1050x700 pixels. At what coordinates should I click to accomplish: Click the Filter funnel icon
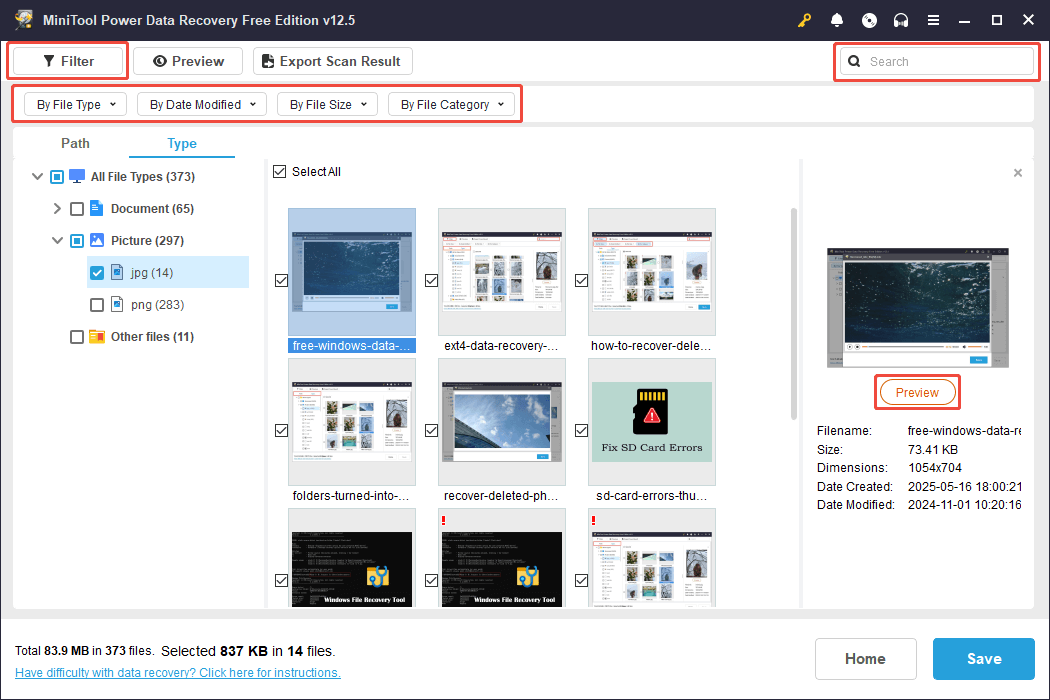(47, 60)
